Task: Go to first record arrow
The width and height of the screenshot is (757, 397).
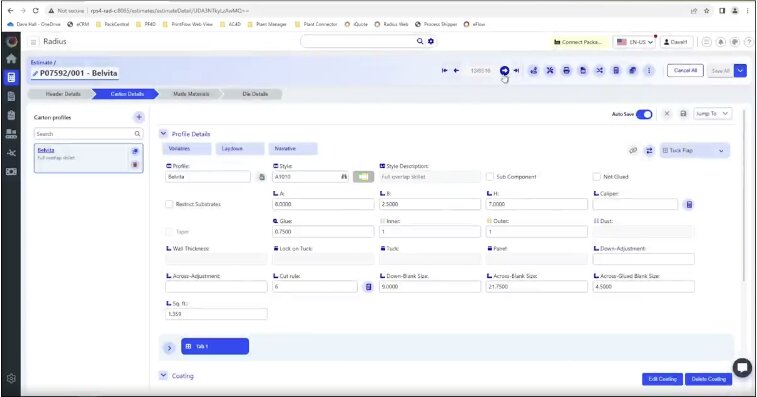Action: [x=444, y=71]
